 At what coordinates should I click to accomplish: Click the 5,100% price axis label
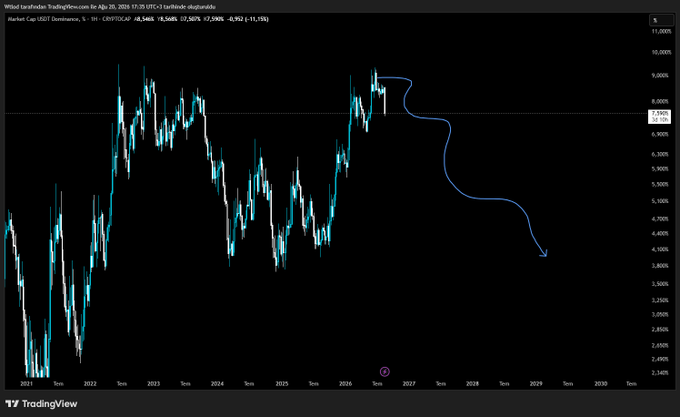(x=660, y=201)
